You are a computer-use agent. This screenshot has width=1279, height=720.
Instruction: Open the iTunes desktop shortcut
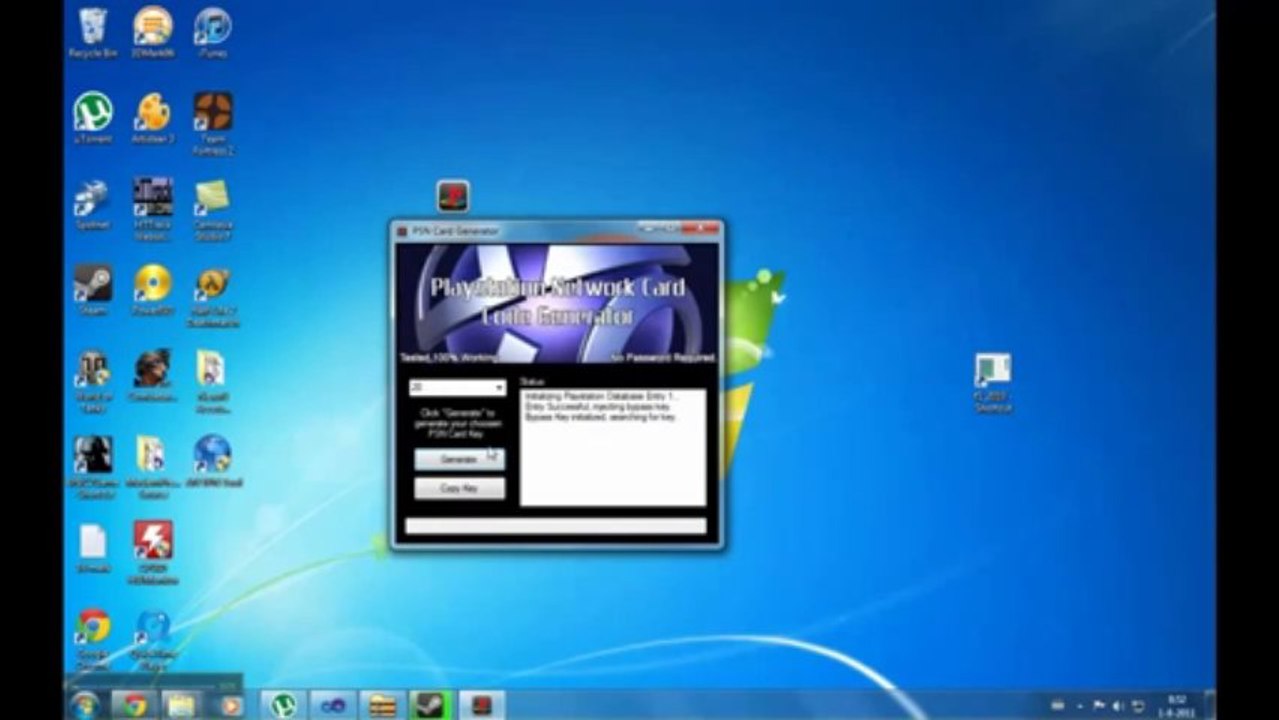point(212,32)
